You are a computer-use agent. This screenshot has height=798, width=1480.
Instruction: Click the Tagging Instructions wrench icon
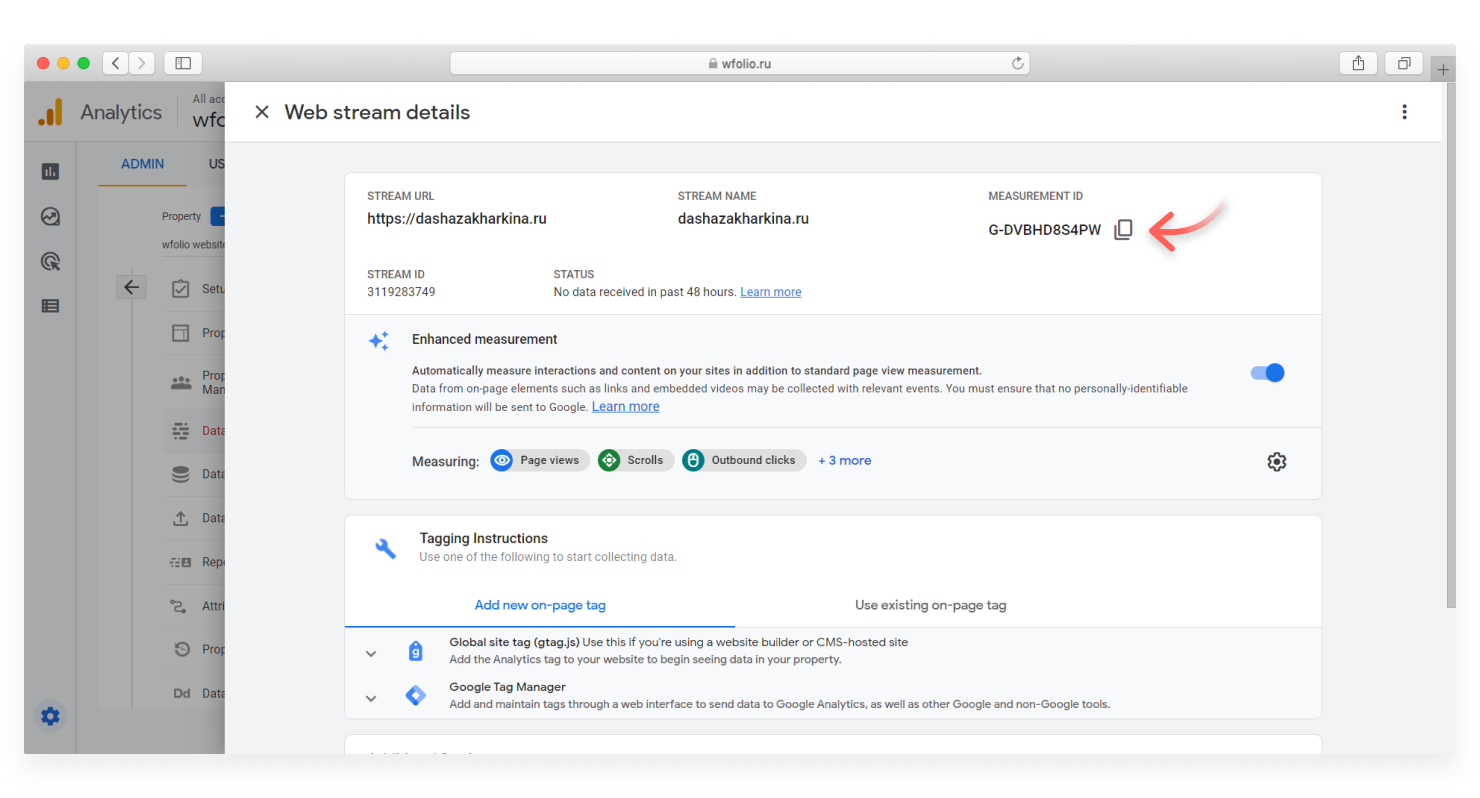click(x=386, y=548)
